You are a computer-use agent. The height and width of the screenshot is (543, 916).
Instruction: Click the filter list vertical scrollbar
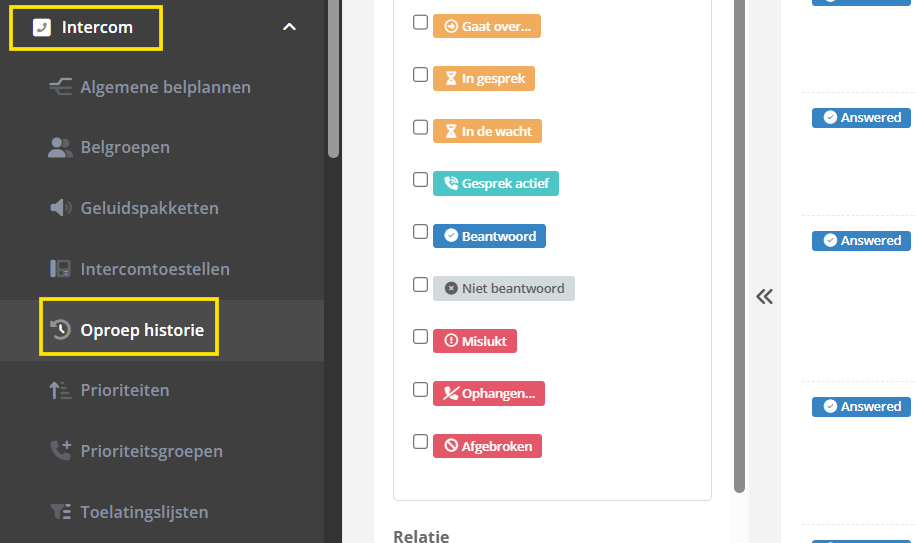tap(739, 250)
